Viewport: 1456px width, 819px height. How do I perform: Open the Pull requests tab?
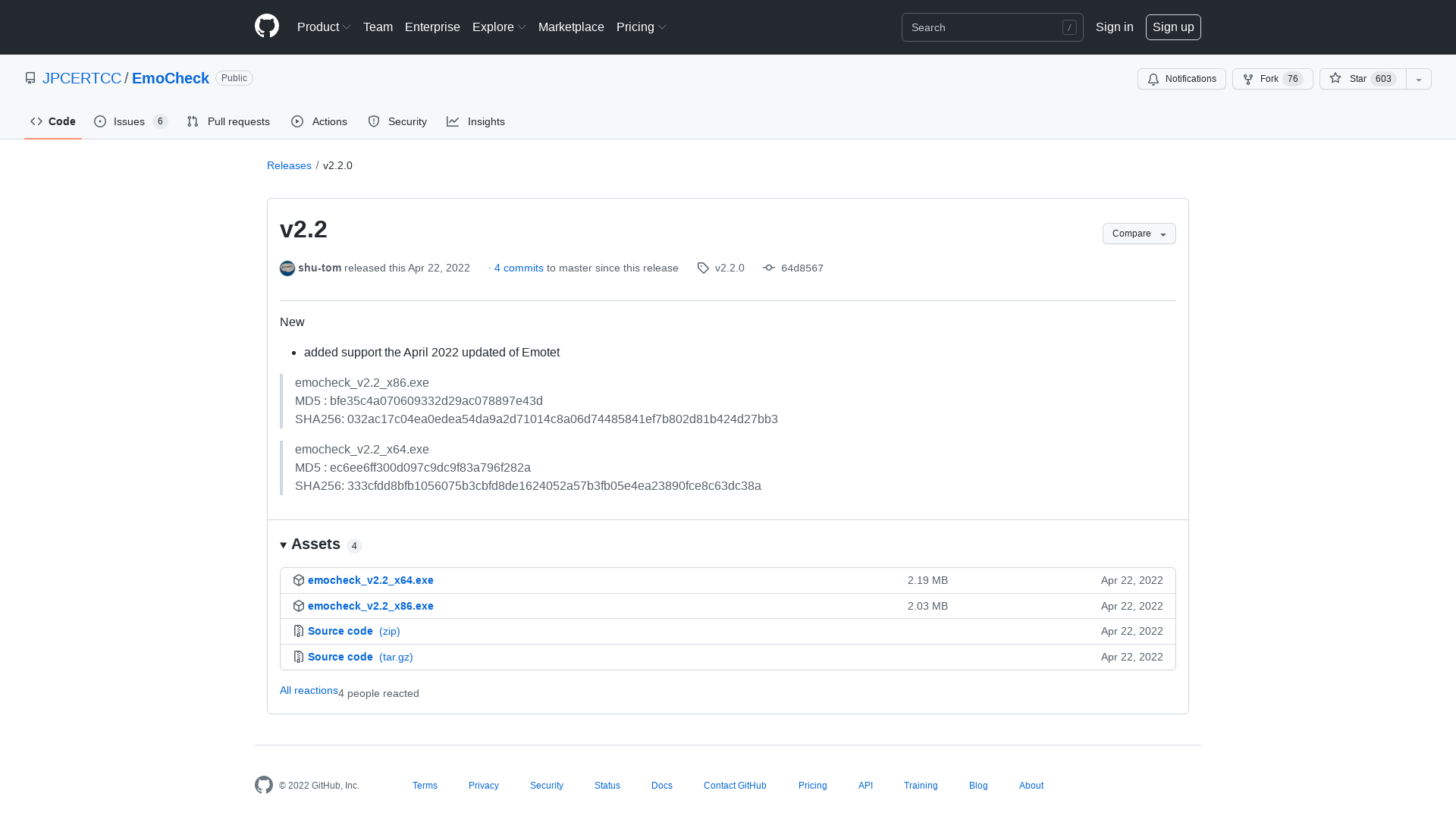[228, 121]
